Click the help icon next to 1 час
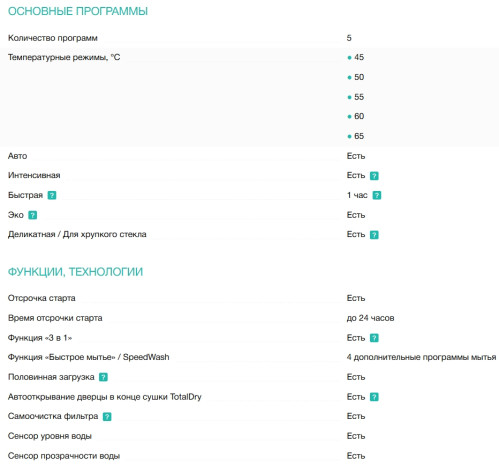The image size is (499, 472). click(x=377, y=195)
